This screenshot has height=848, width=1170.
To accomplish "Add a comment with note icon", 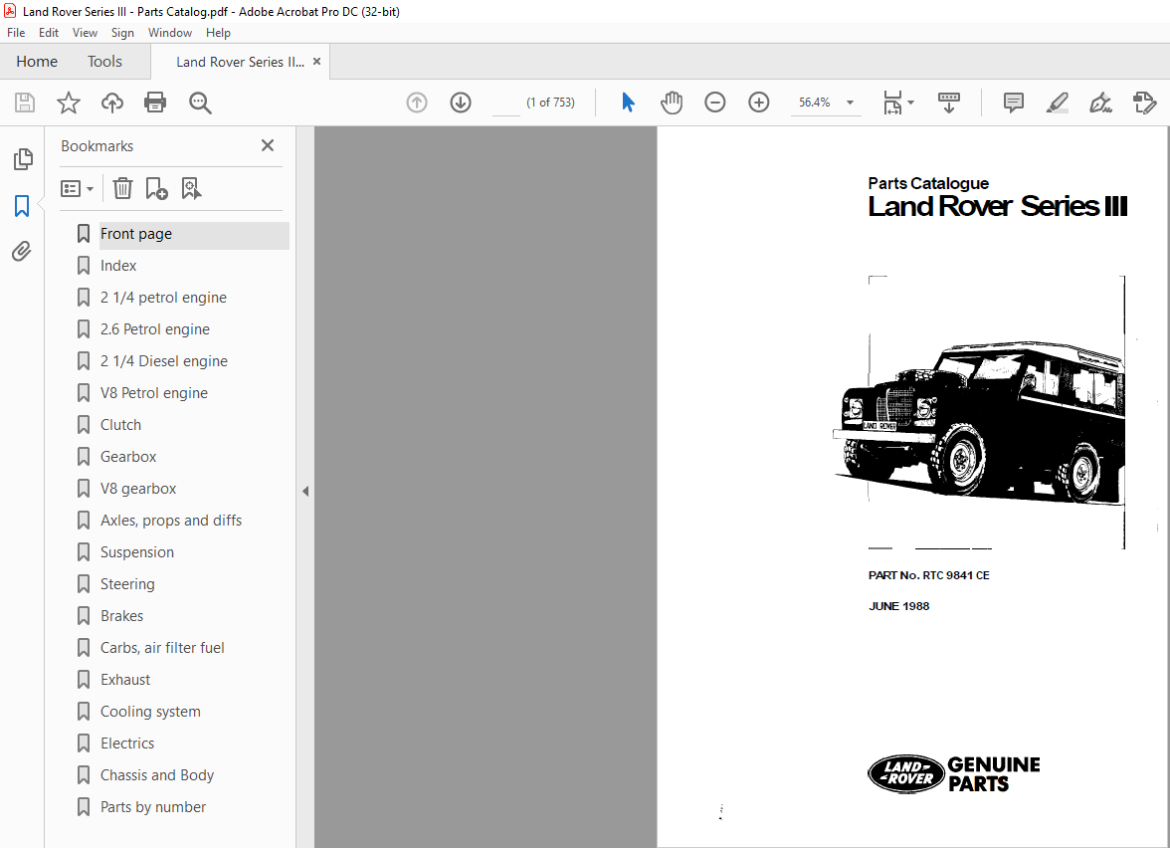I will pos(1013,102).
